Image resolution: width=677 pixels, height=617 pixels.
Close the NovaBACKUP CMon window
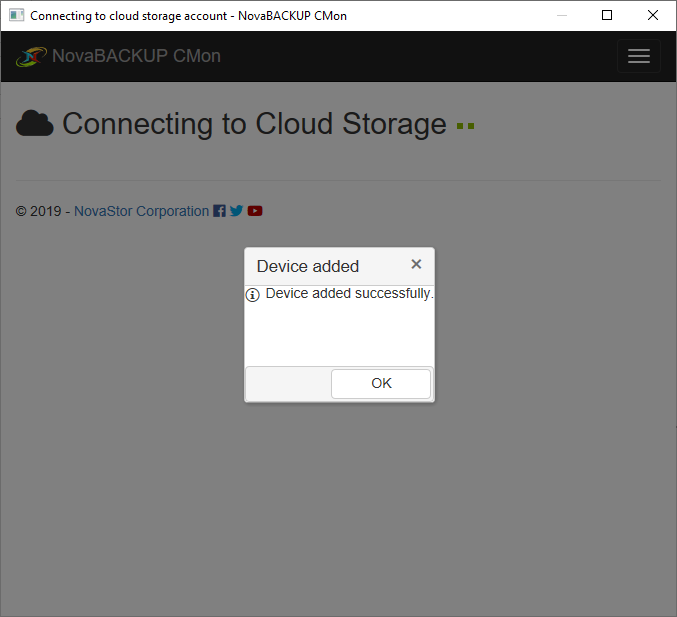pos(653,16)
